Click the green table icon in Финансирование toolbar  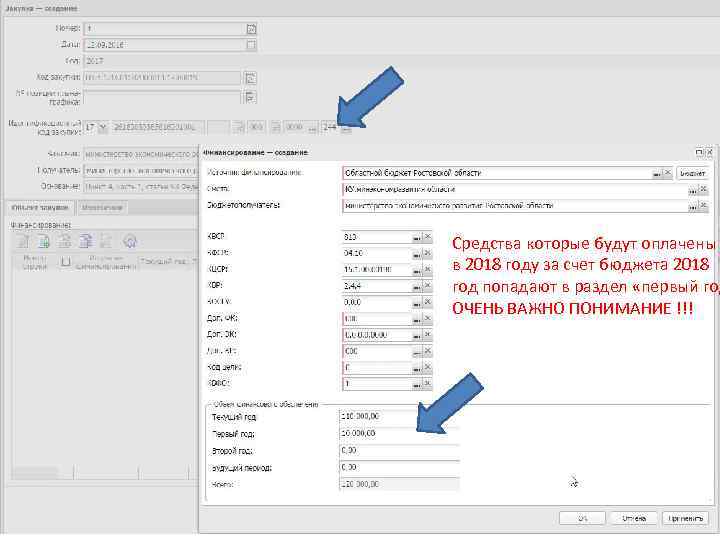point(44,241)
